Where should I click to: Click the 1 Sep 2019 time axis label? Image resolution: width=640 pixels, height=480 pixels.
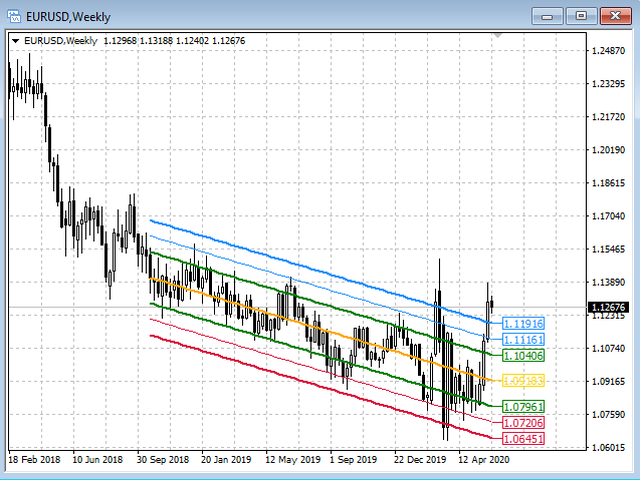[x=354, y=460]
